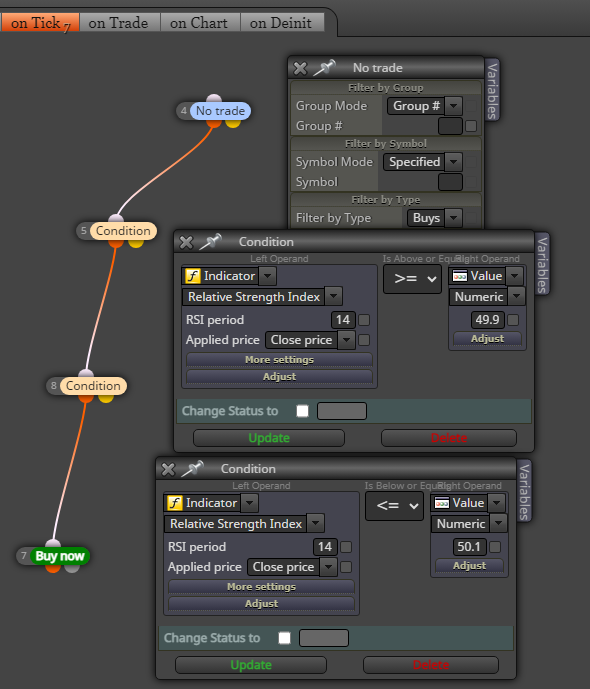Open the on Deinit tab

click(x=281, y=22)
